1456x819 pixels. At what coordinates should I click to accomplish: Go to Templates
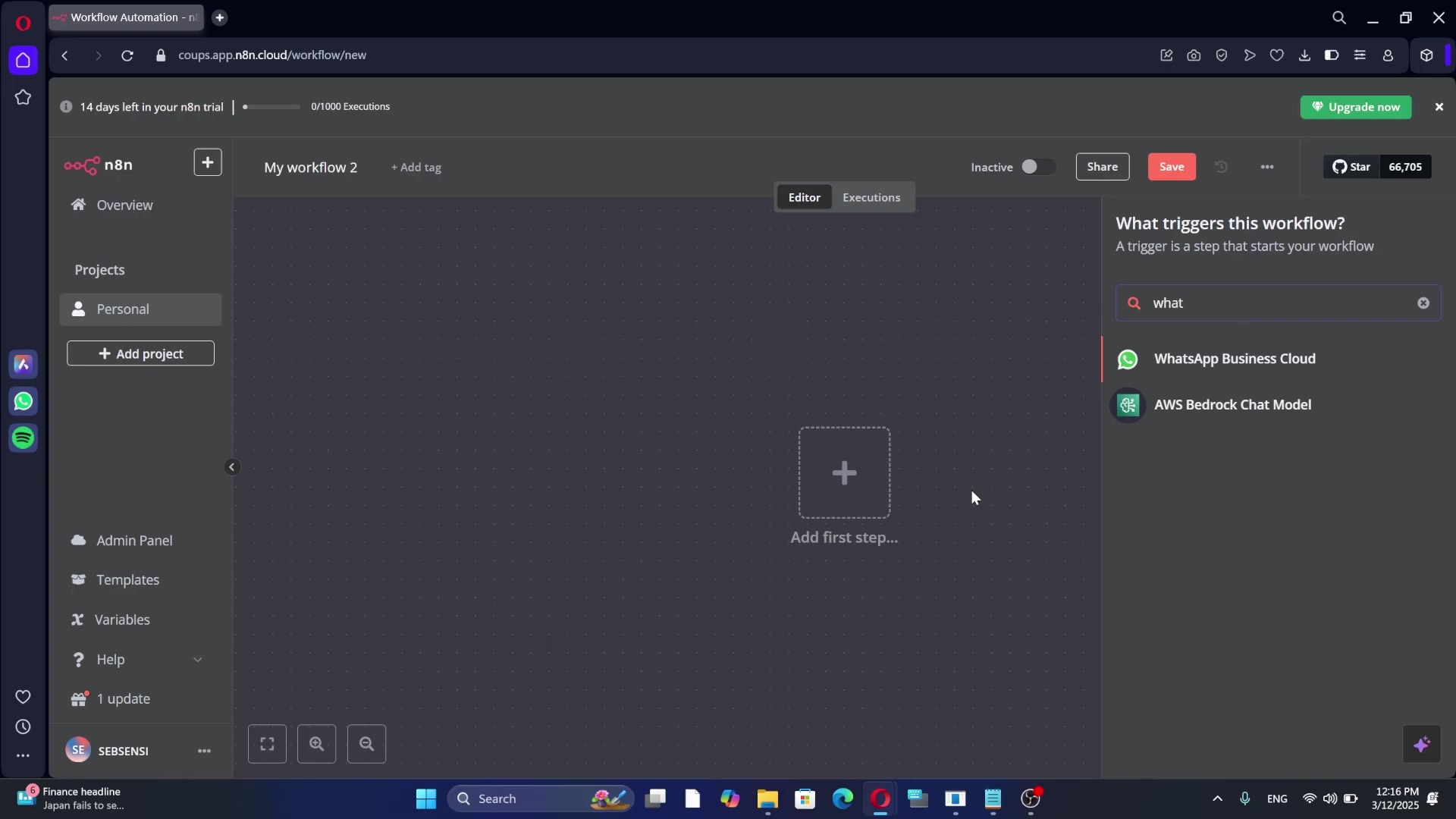[x=115, y=580]
